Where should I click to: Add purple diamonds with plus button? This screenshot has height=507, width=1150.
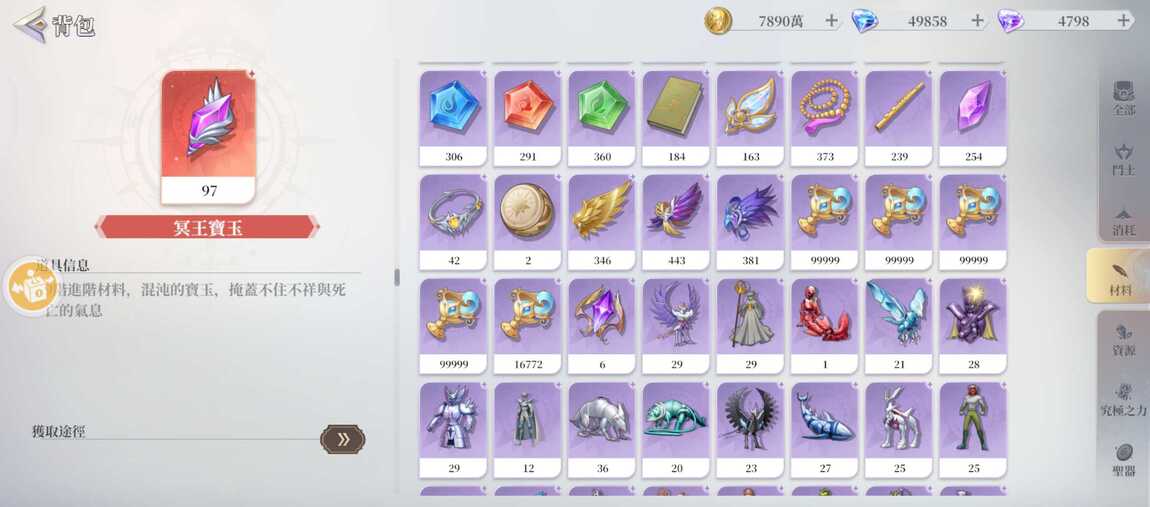coord(1123,21)
